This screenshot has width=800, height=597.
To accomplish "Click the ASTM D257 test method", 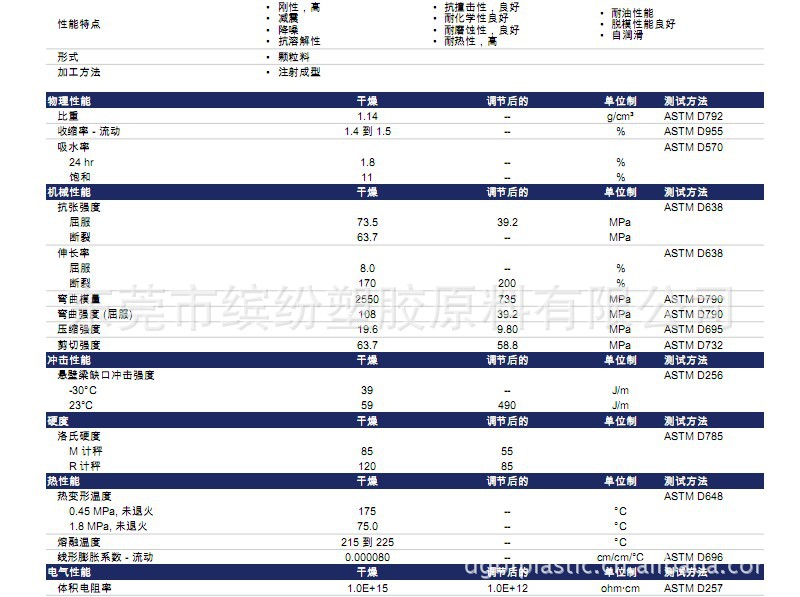I will (693, 588).
